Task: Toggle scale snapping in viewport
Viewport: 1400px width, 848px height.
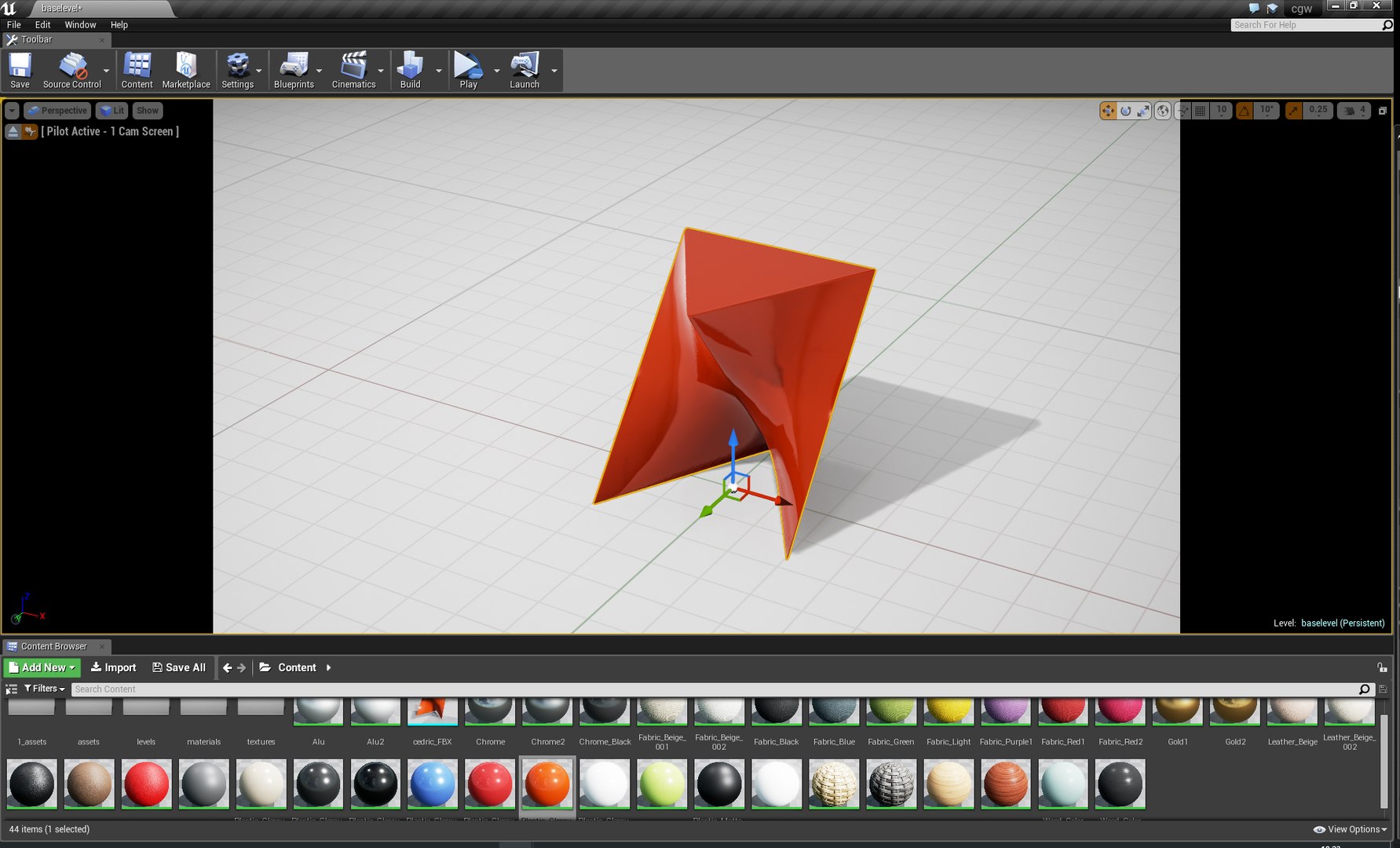Action: tap(1294, 111)
